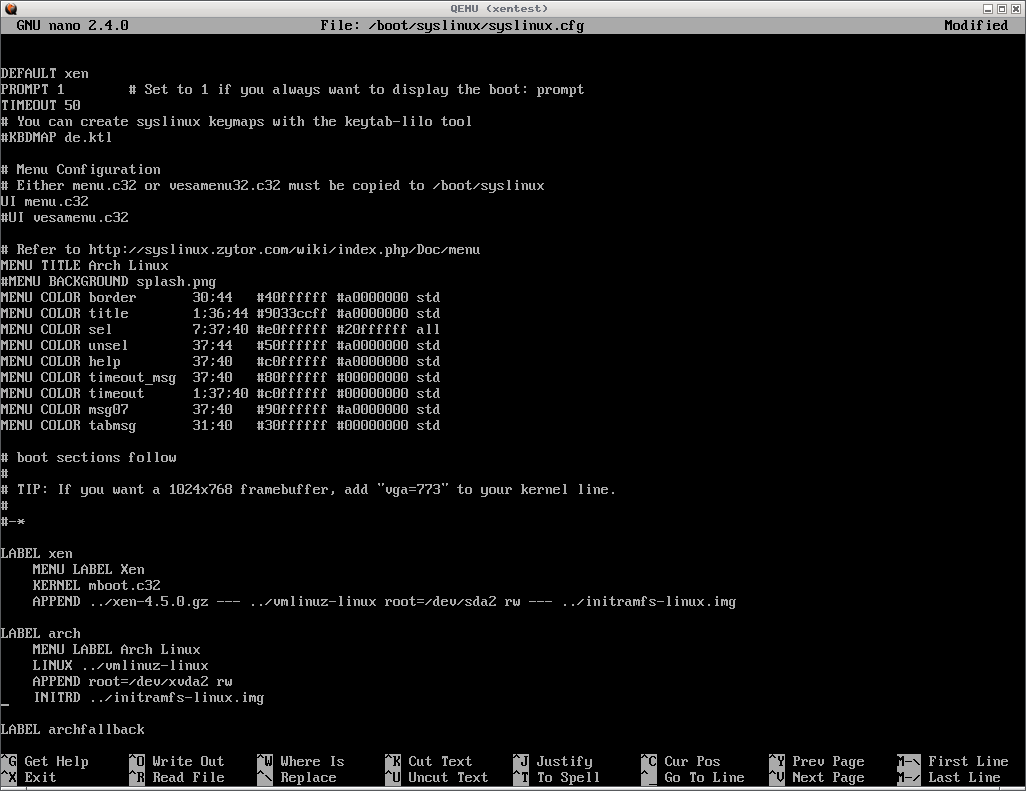1026x791 pixels.
Task: Click the Last Line shortcut
Action: [963, 777]
